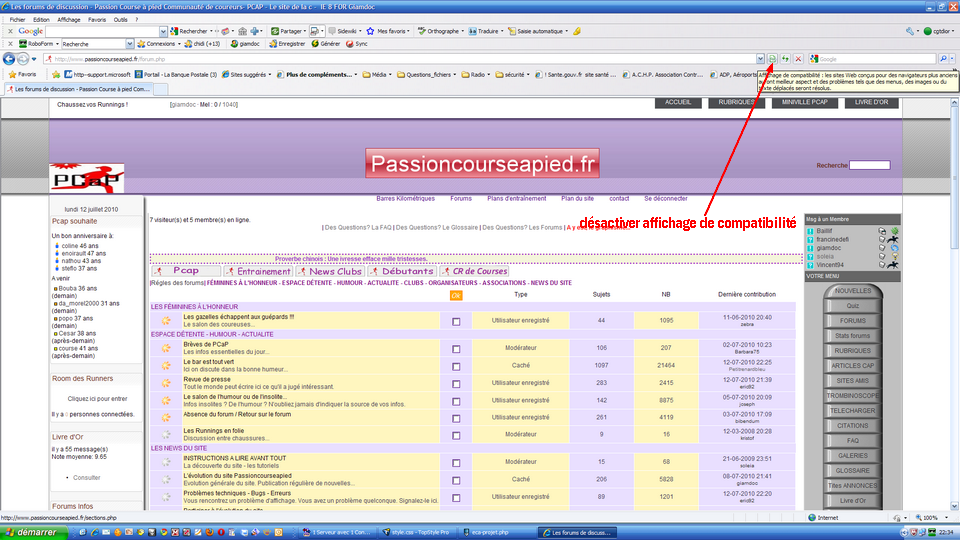Open the Barres Kilométriques link
The height and width of the screenshot is (540, 960).
(x=405, y=198)
